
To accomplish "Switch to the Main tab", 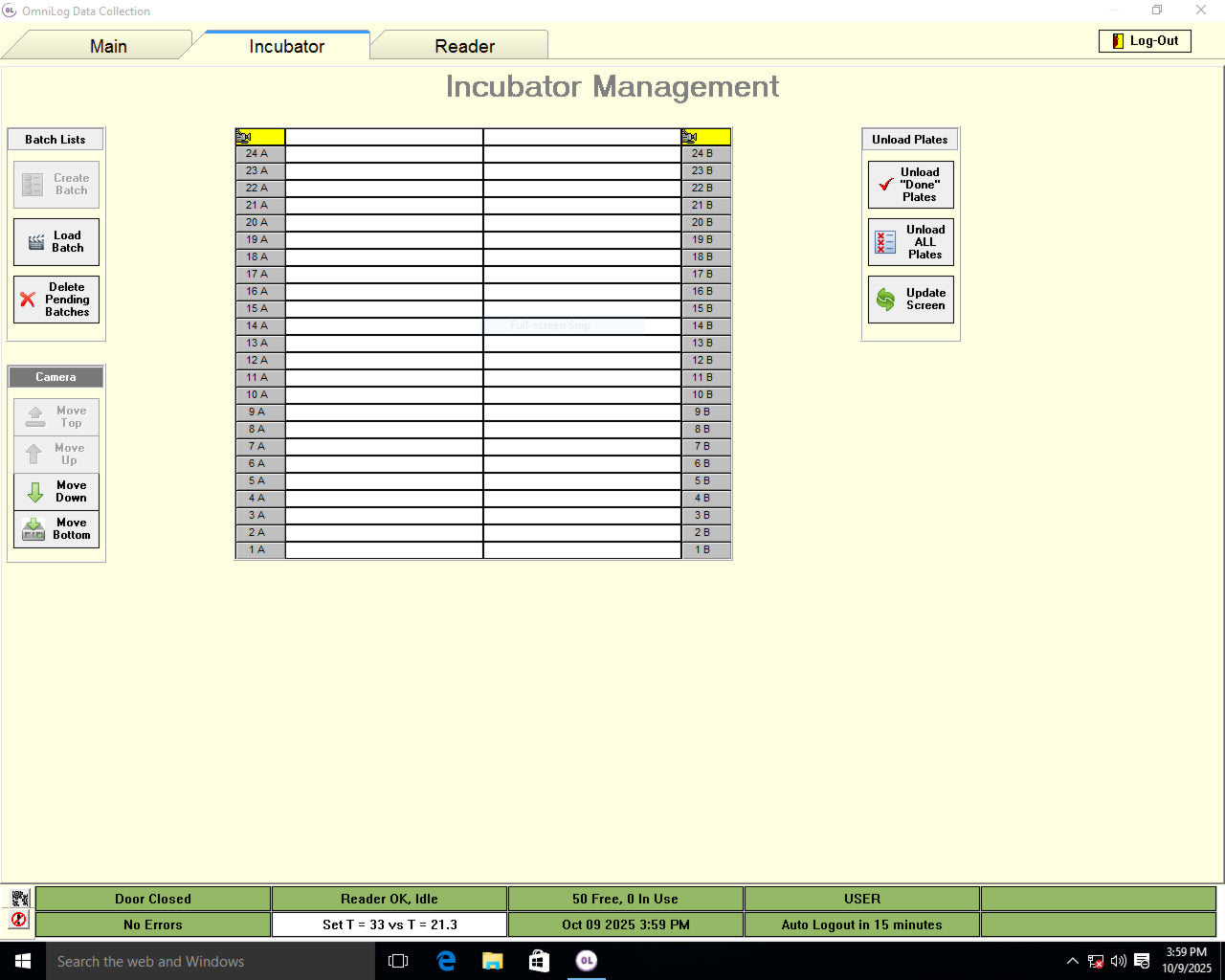I will click(108, 46).
